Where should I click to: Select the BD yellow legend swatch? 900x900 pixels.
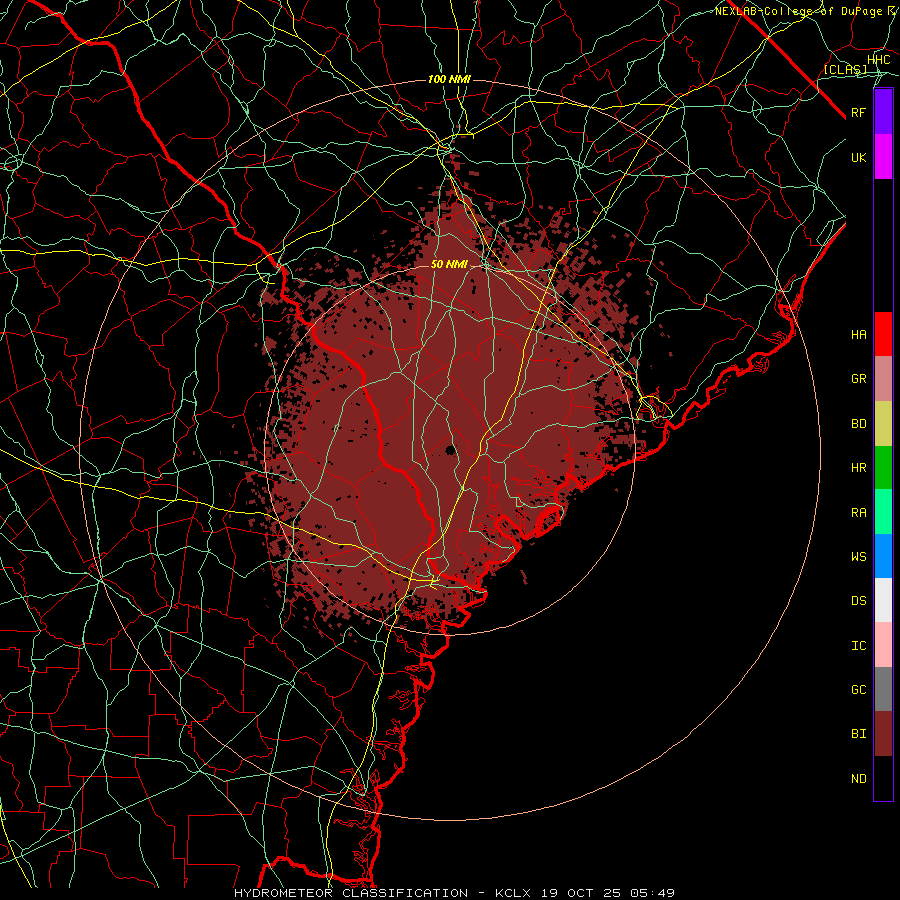pyautogui.click(x=883, y=424)
